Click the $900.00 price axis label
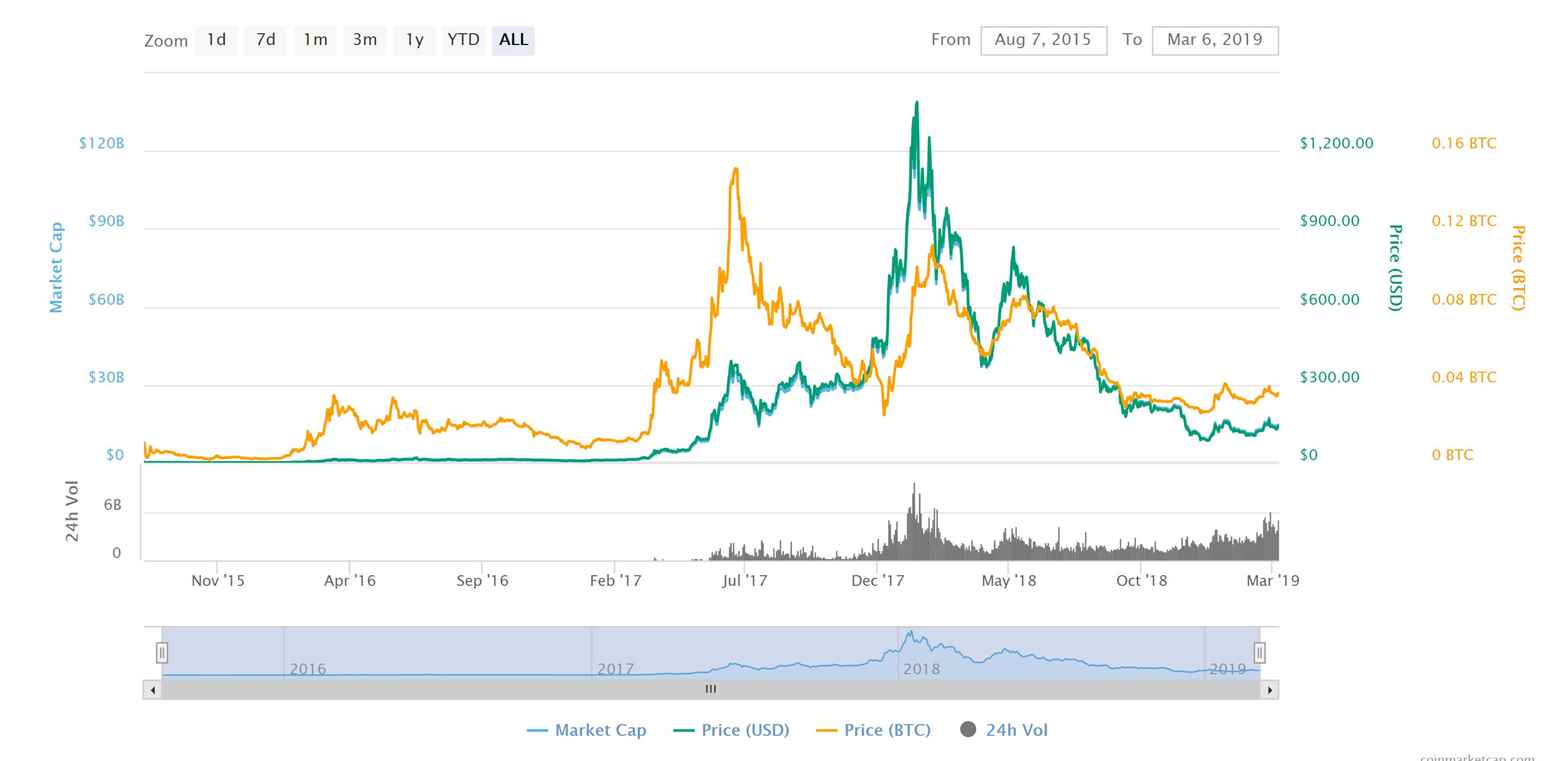The height and width of the screenshot is (761, 1561). (x=1330, y=221)
